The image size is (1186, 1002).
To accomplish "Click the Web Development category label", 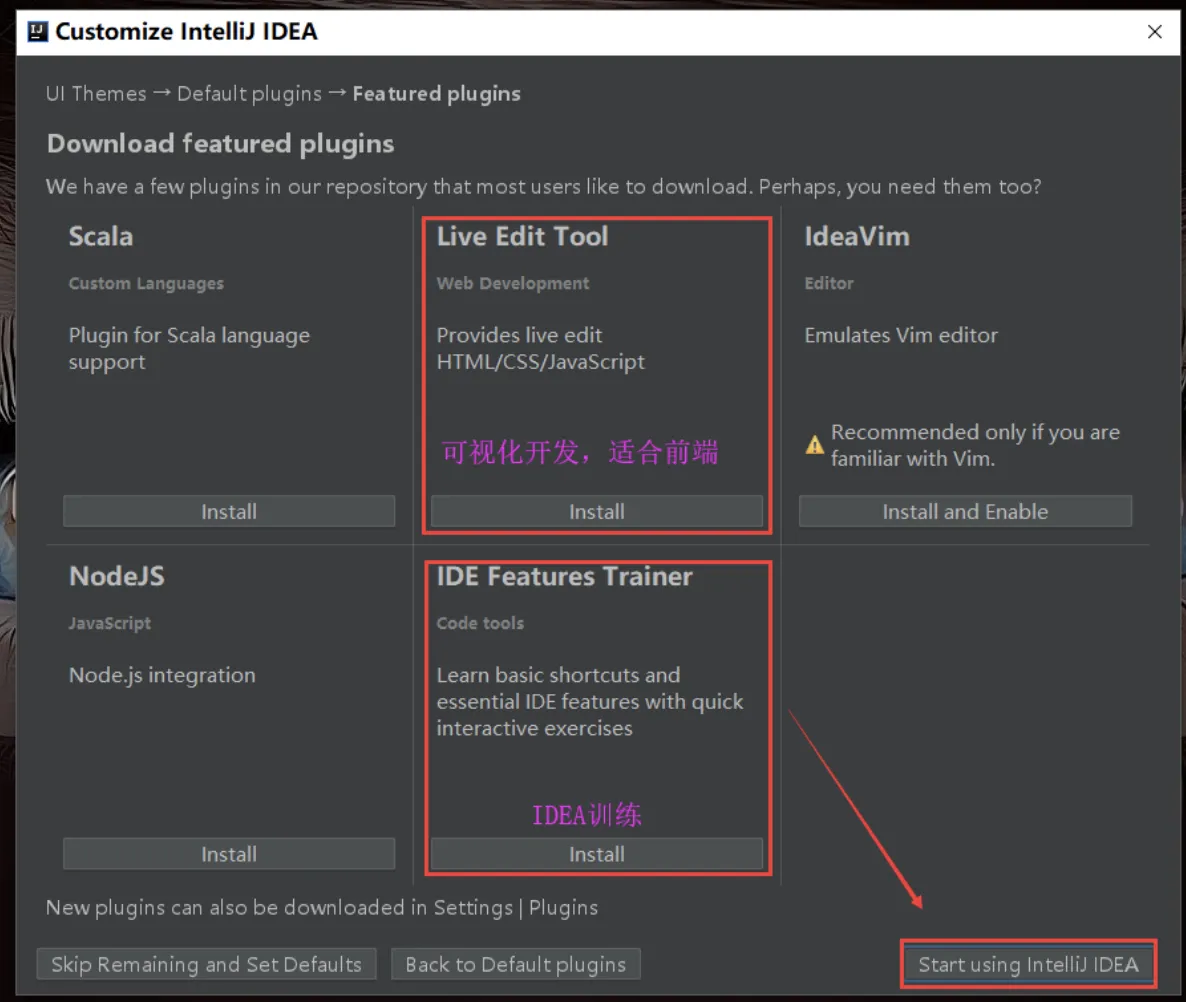I will coord(513,284).
